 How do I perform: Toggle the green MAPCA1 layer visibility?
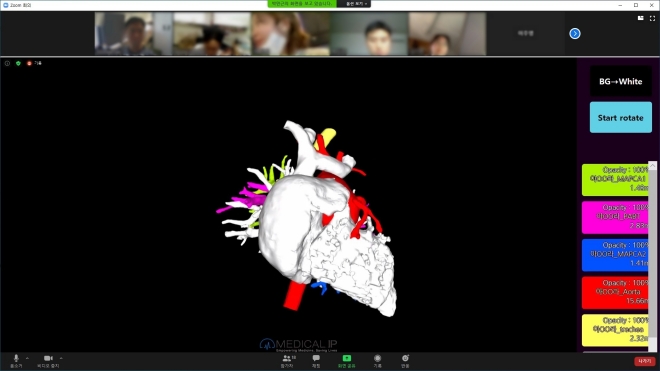click(x=615, y=180)
